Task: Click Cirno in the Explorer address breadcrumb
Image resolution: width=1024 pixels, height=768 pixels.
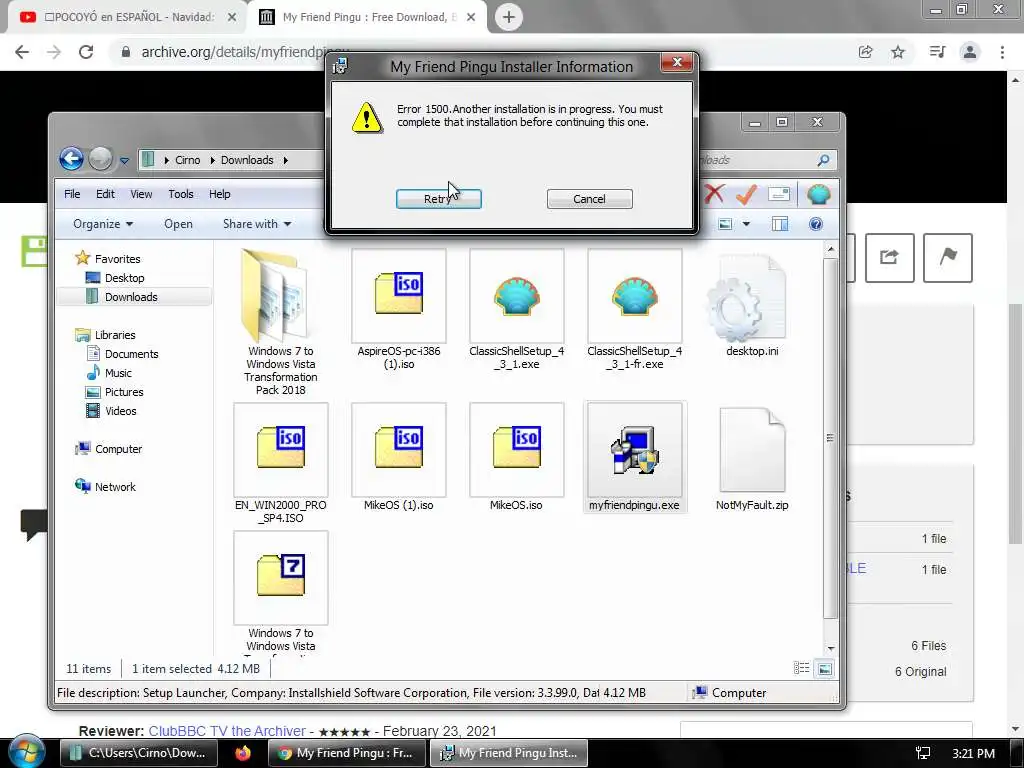Action: (187, 160)
